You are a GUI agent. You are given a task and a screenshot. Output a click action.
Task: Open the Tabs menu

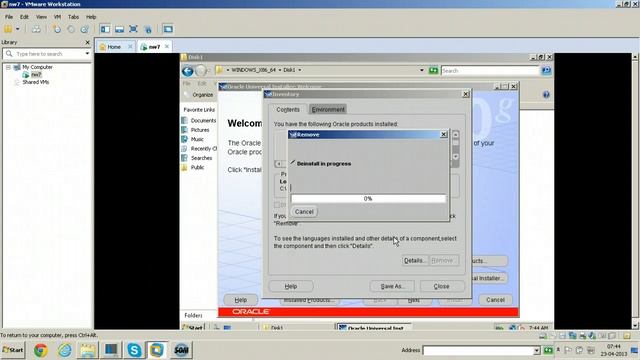(x=73, y=17)
